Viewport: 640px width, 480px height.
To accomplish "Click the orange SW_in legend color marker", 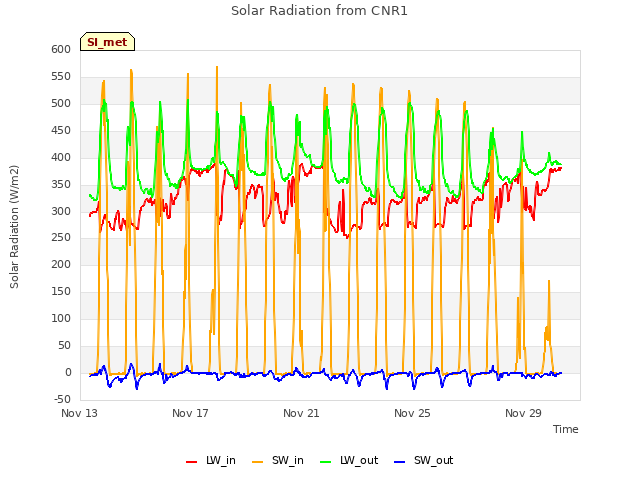I will click(258, 462).
